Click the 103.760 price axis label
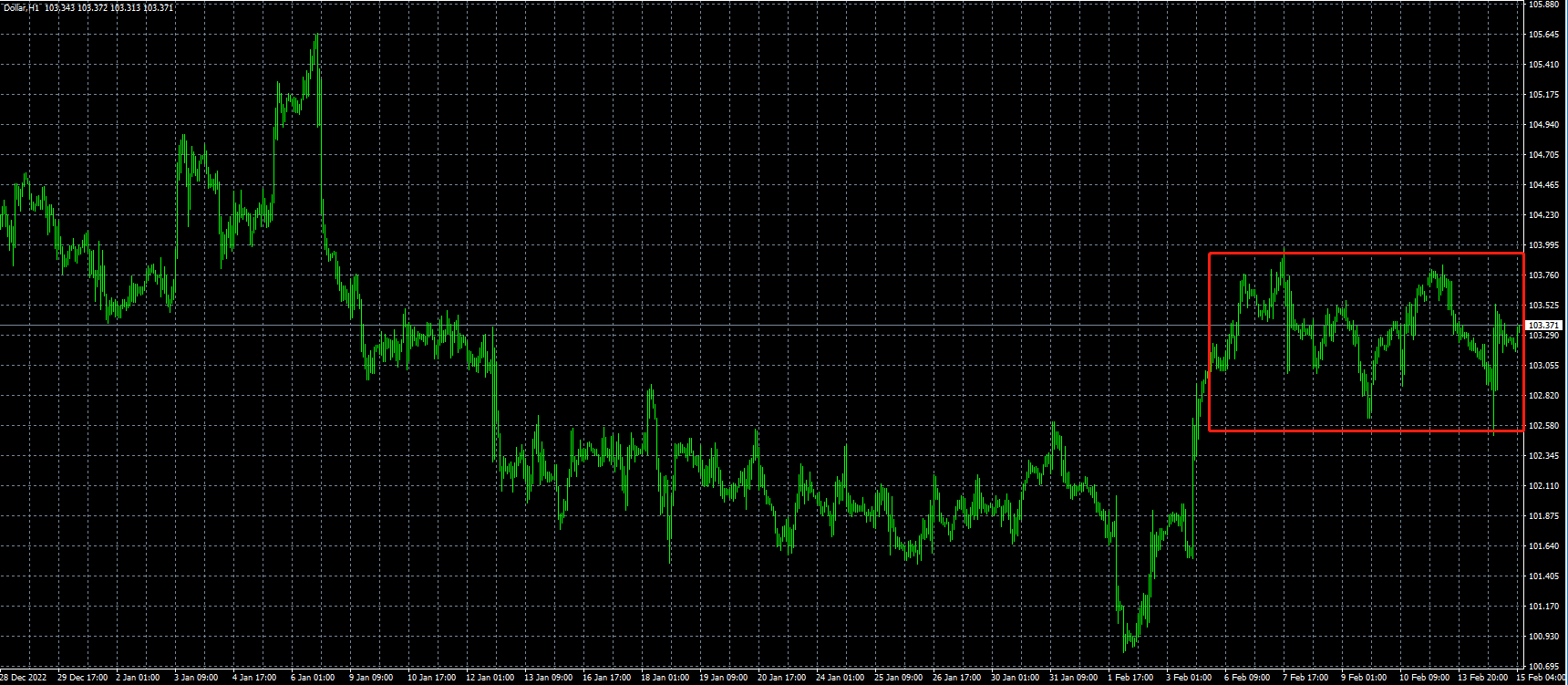 click(1542, 275)
